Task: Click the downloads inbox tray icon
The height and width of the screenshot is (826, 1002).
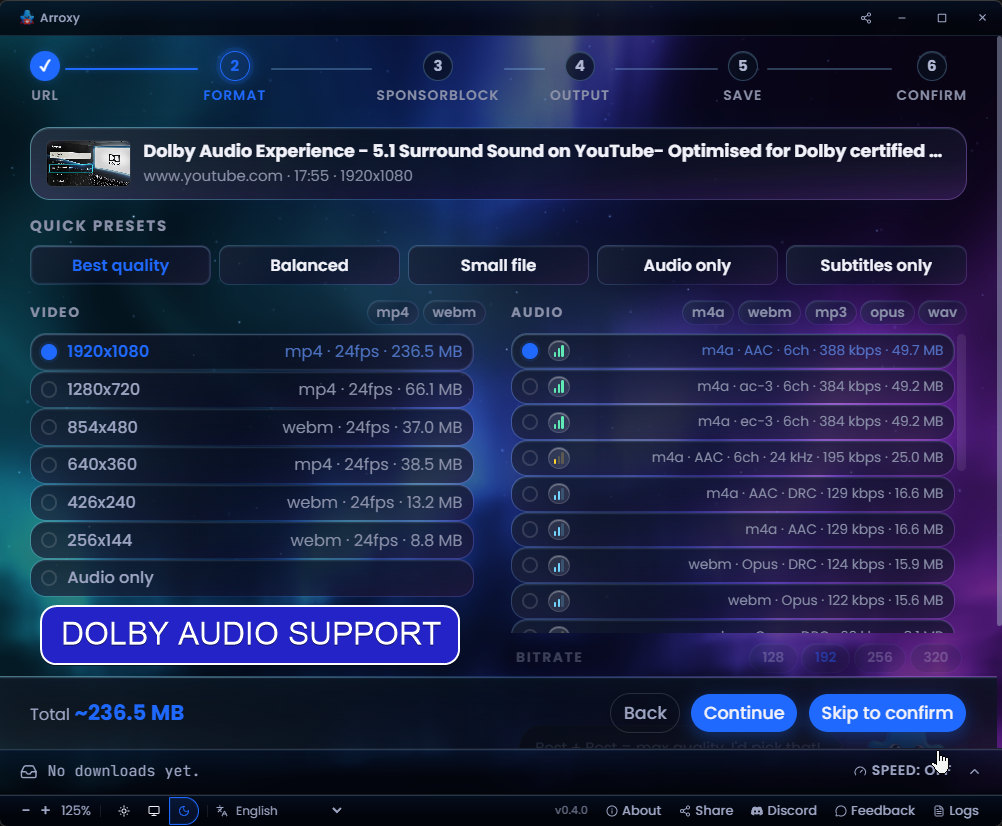Action: click(29, 772)
